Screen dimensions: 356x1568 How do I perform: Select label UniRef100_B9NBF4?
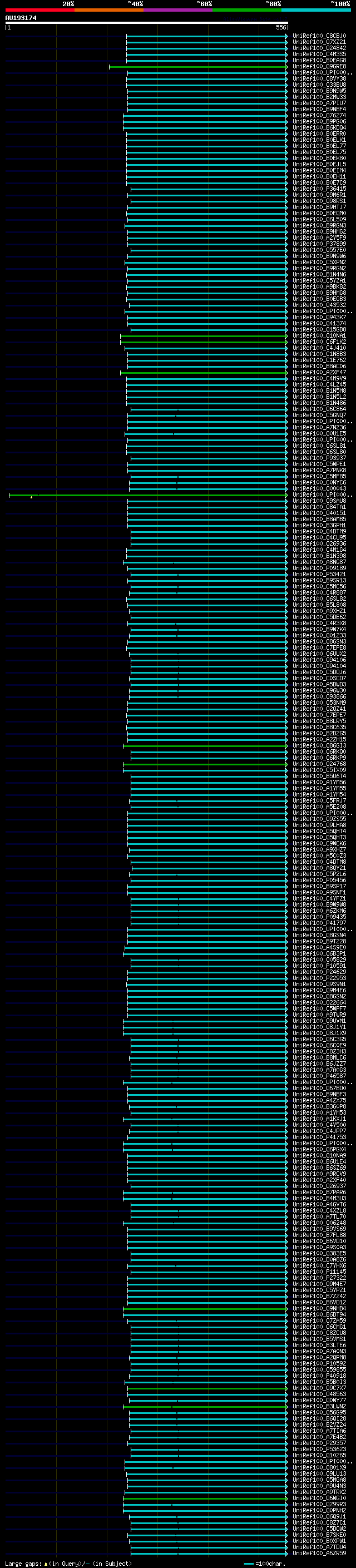click(x=319, y=109)
